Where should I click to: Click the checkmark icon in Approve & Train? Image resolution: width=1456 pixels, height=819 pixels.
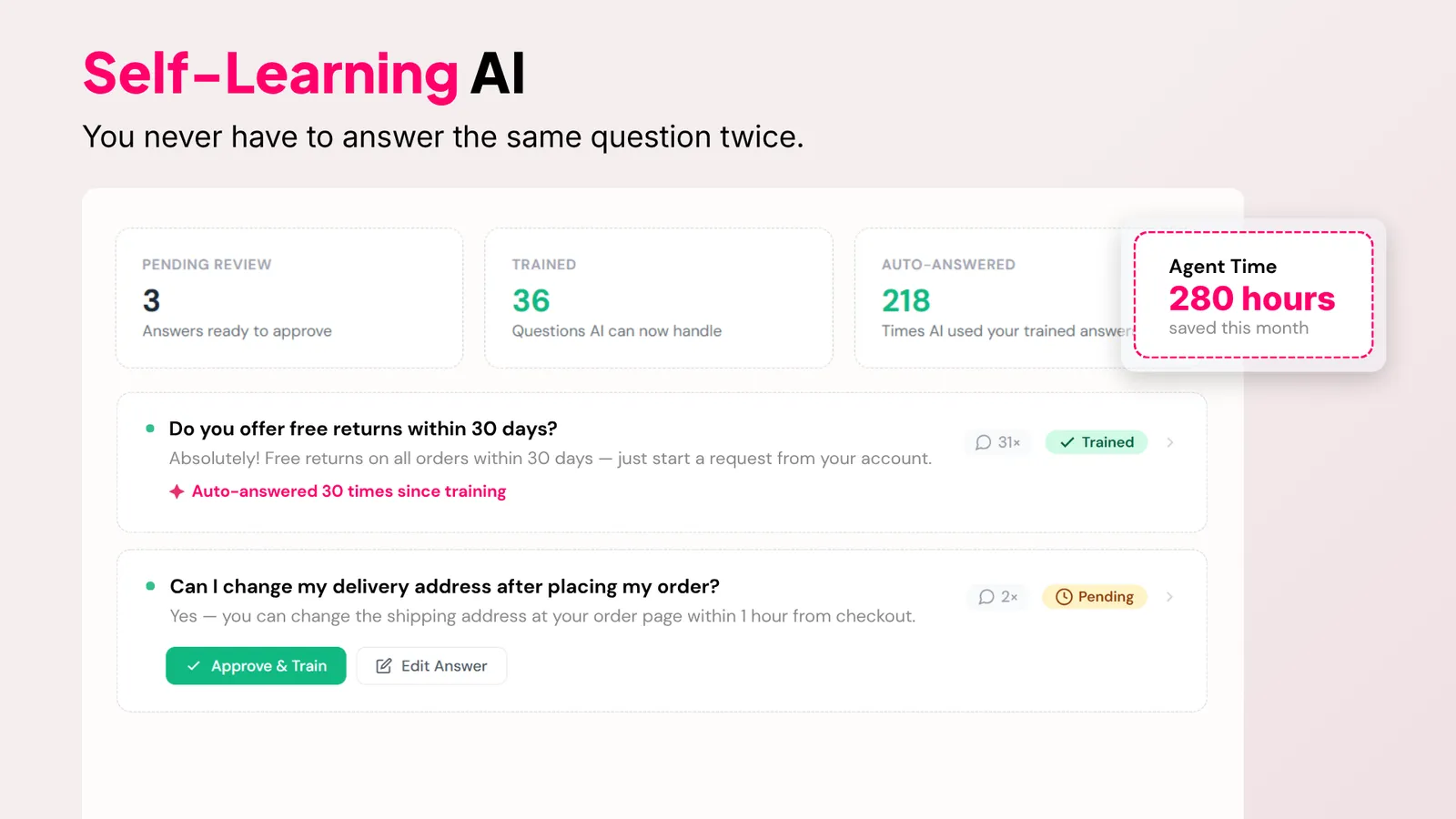194,666
